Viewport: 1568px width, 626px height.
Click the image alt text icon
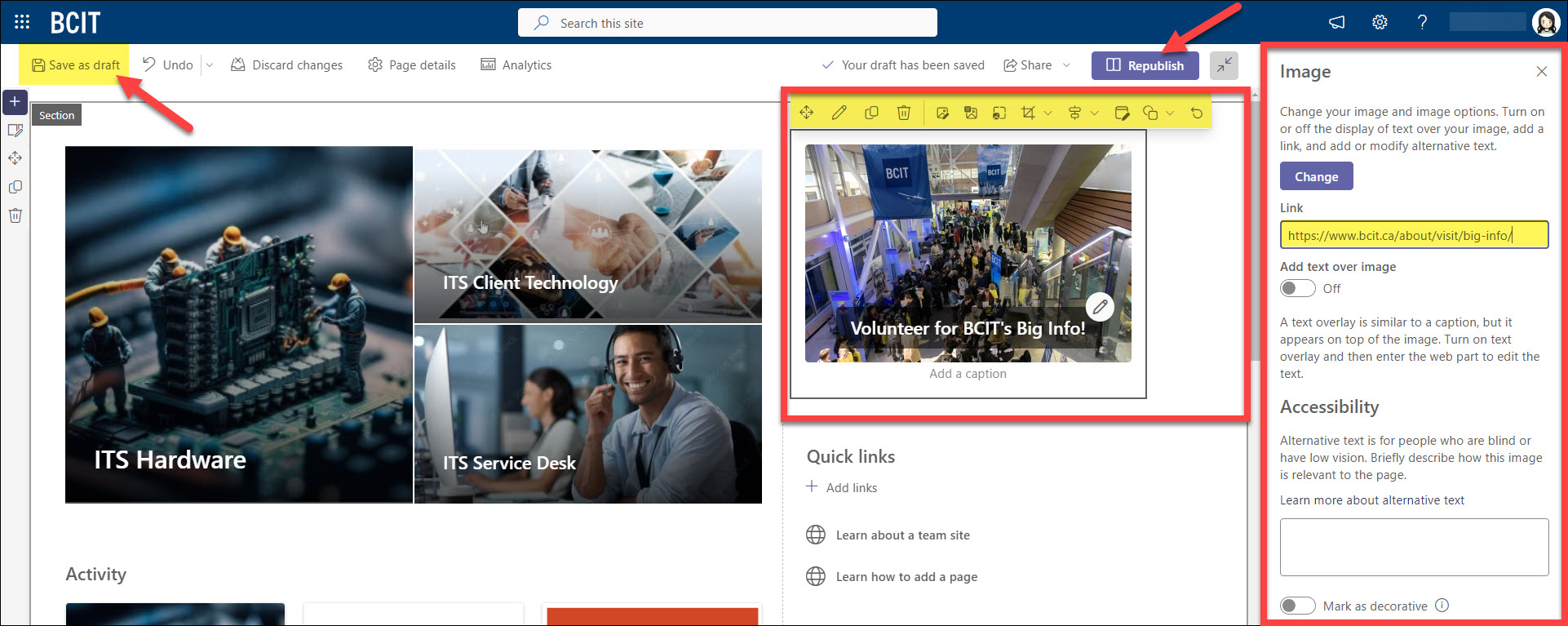[971, 113]
